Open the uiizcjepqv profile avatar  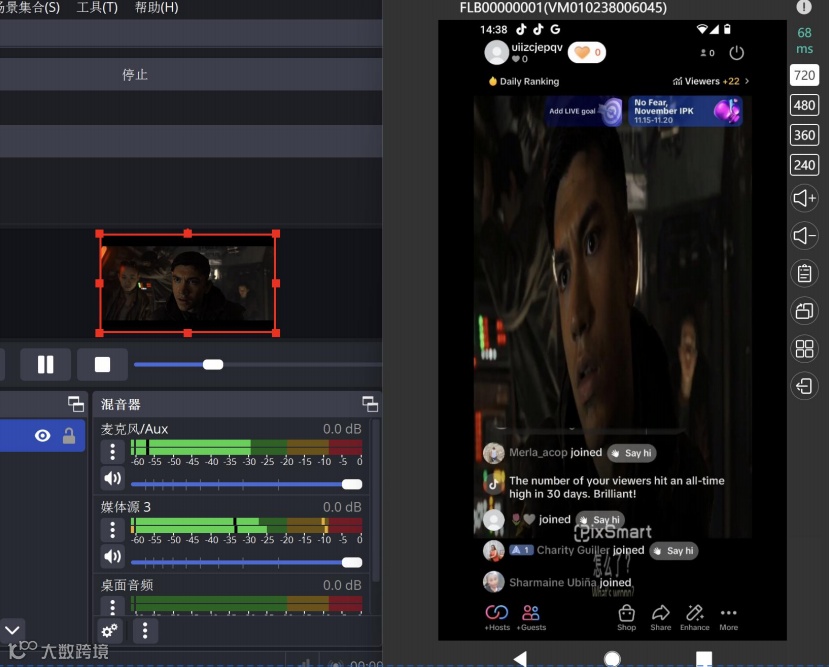(496, 52)
